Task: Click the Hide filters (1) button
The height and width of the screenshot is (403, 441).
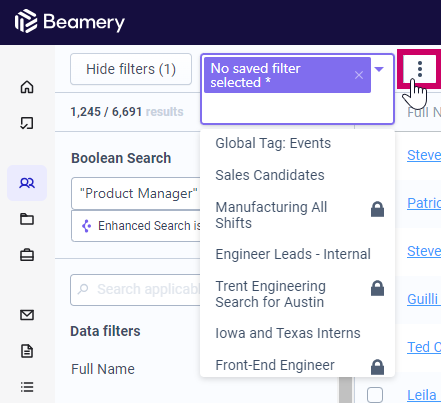Action: pyautogui.click(x=131, y=69)
